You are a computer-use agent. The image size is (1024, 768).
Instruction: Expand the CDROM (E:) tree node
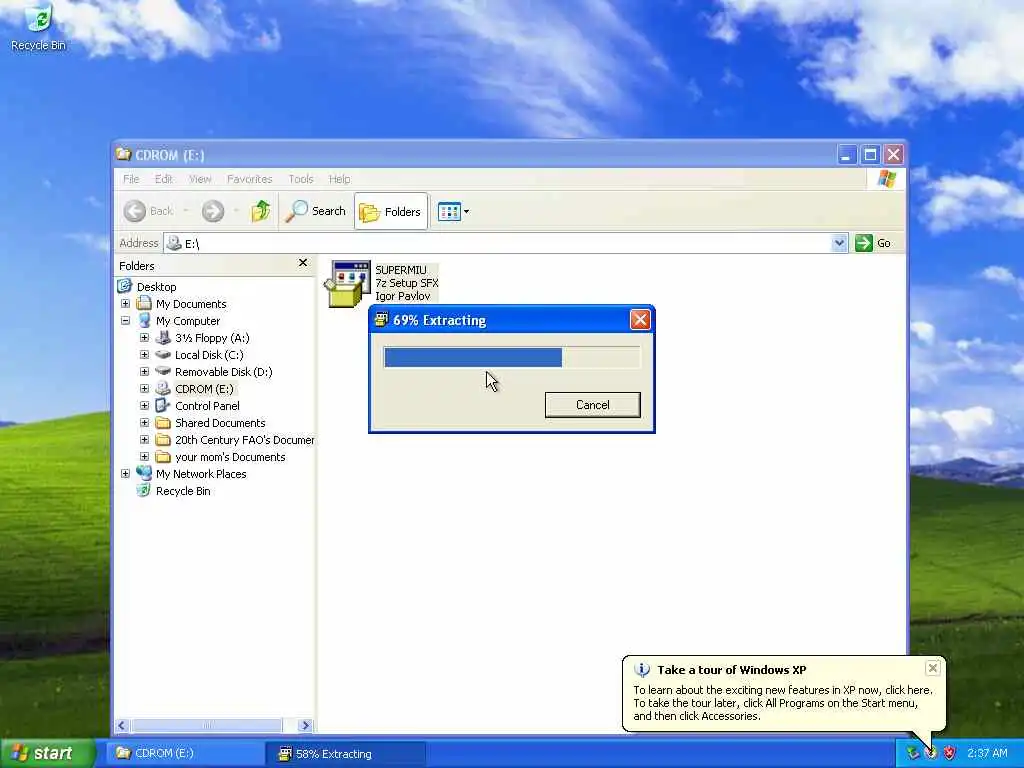coord(144,389)
